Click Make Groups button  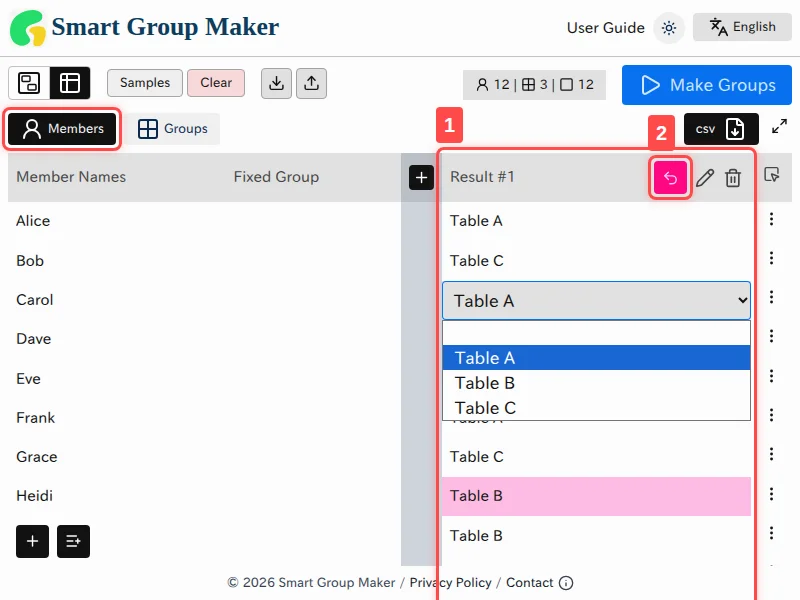pyautogui.click(x=707, y=85)
